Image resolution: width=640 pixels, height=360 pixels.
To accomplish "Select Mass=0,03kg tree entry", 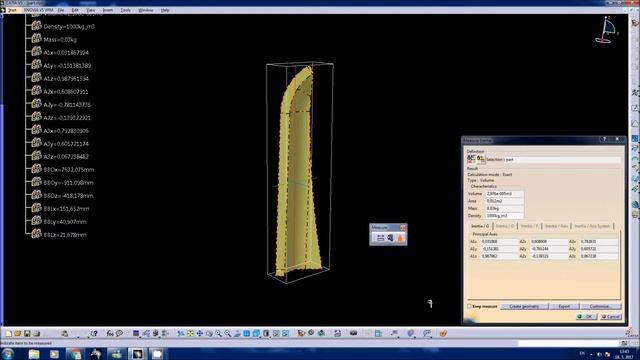I will point(60,40).
